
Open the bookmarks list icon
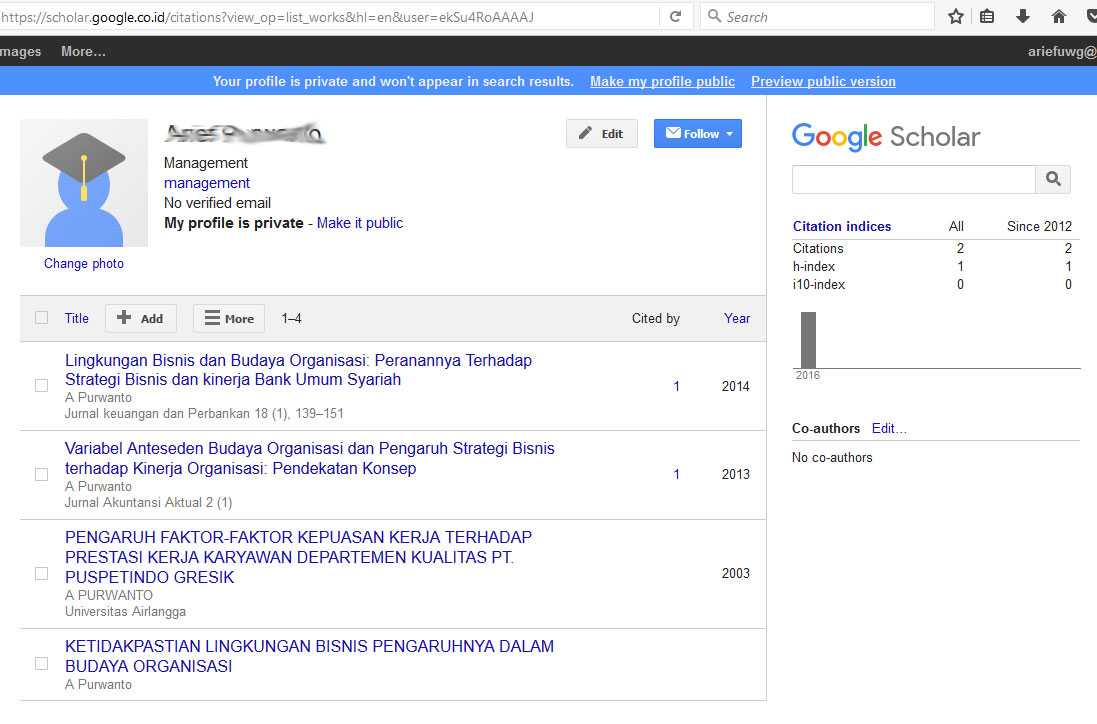pyautogui.click(x=987, y=17)
